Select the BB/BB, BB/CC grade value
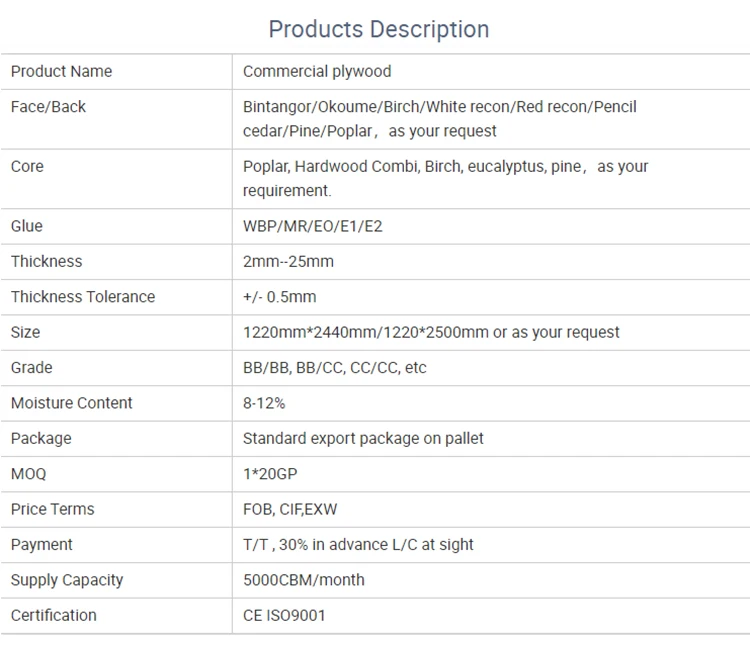 334,368
